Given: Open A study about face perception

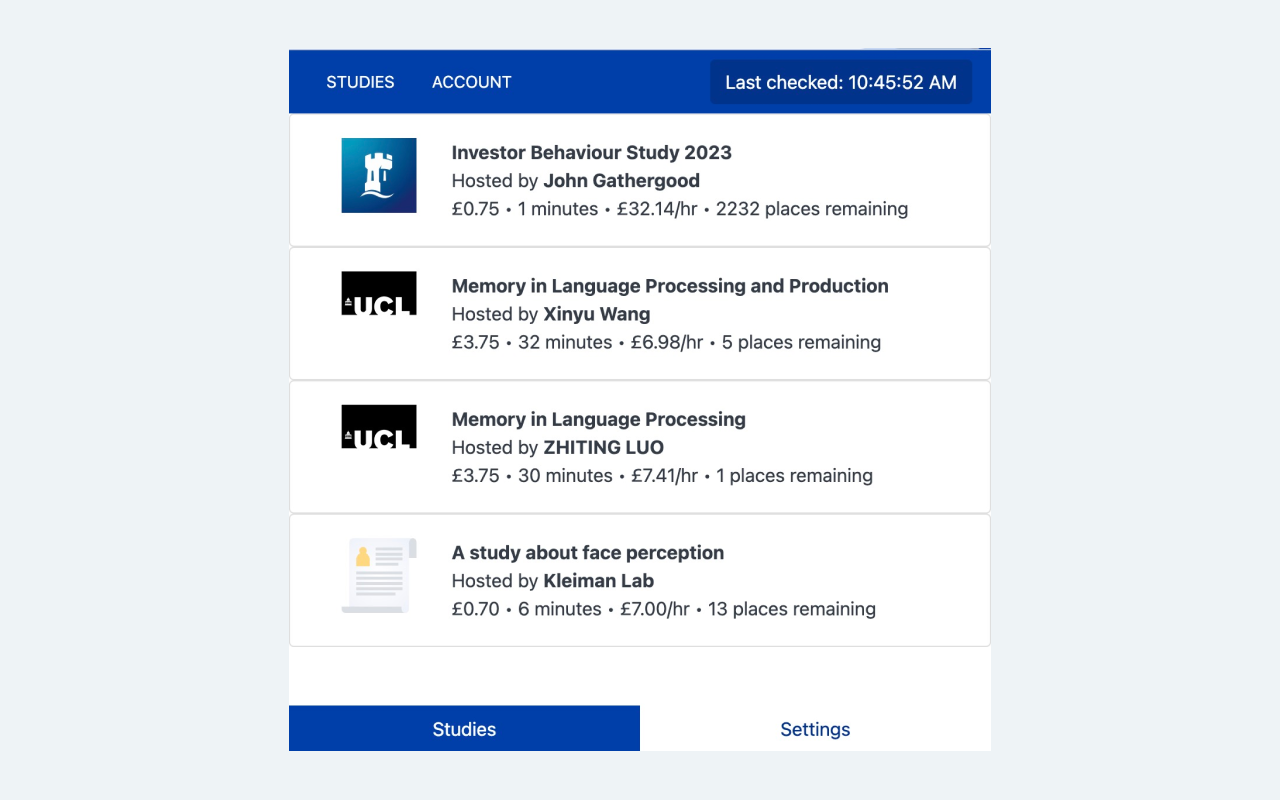Looking at the screenshot, I should [x=587, y=553].
